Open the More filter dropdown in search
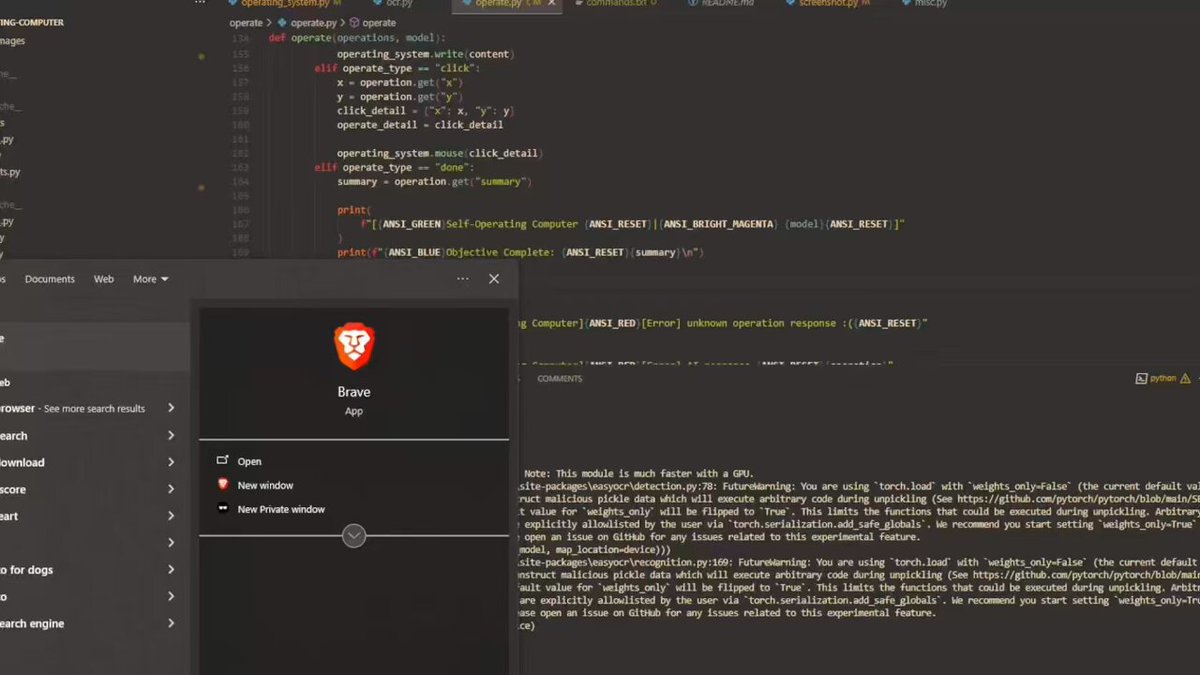This screenshot has width=1200, height=675. point(150,279)
